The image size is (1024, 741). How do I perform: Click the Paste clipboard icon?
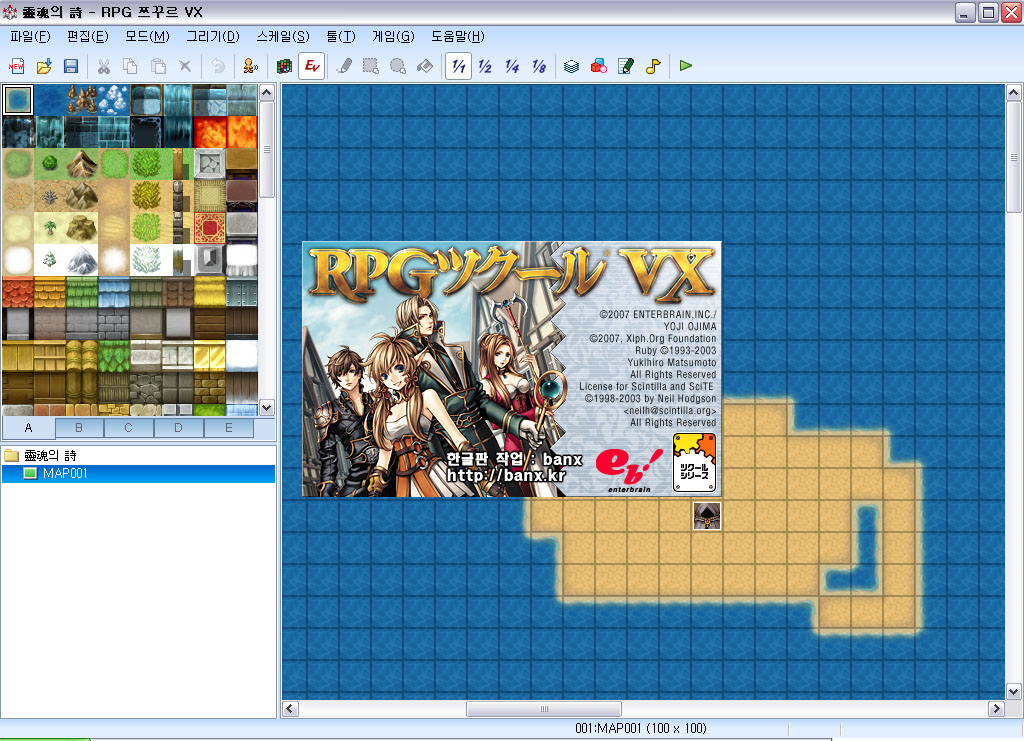click(x=158, y=66)
